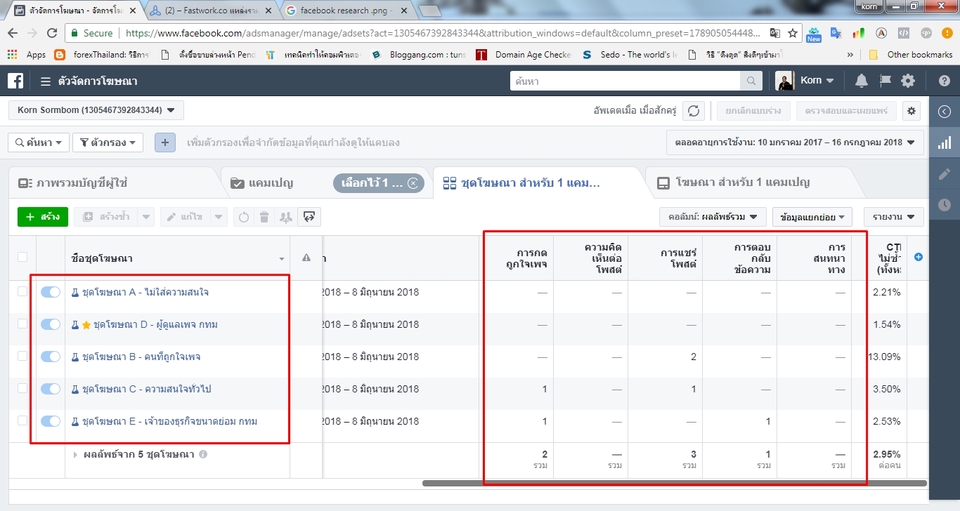
Task: Open the ค้นหา search dropdown
Action: coord(39,143)
